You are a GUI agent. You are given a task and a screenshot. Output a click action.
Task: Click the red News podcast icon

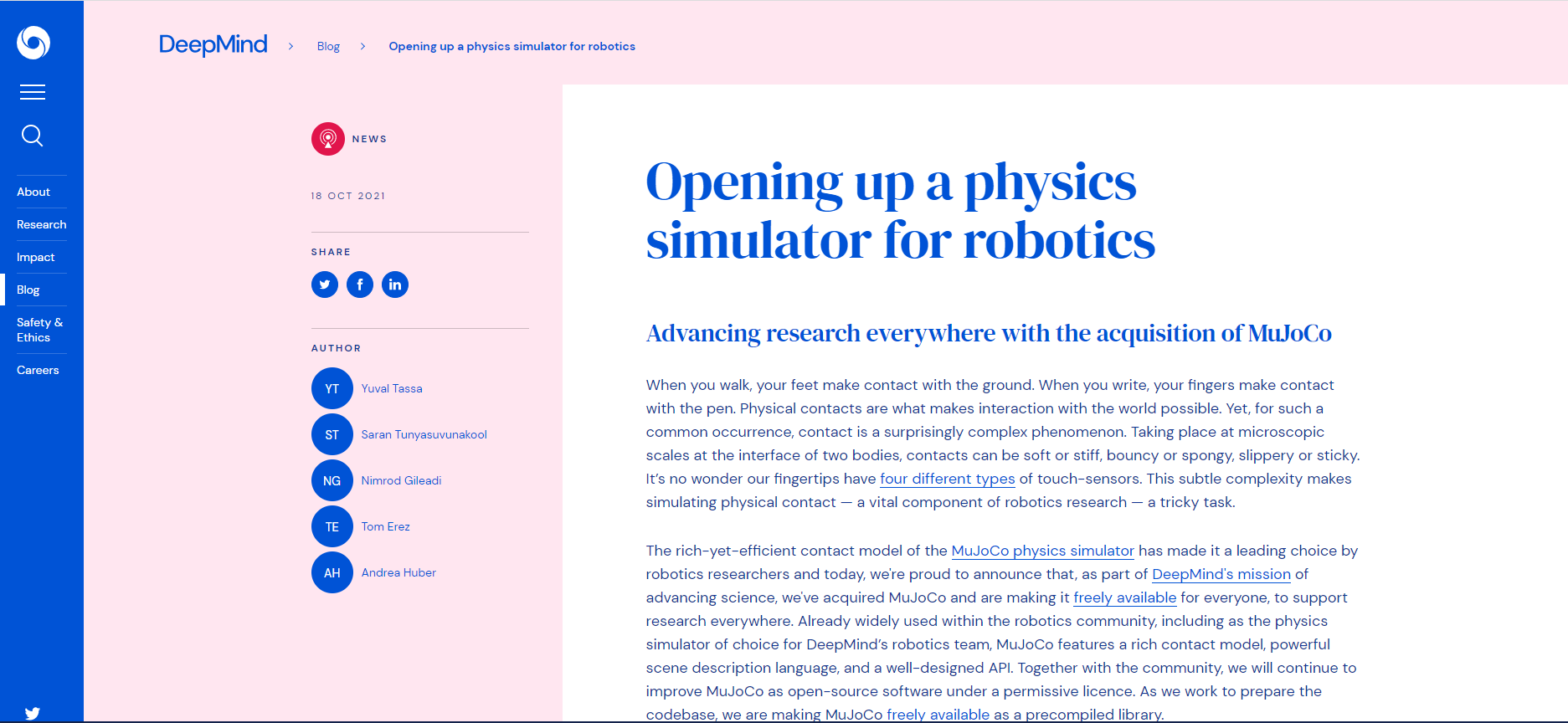tap(328, 139)
